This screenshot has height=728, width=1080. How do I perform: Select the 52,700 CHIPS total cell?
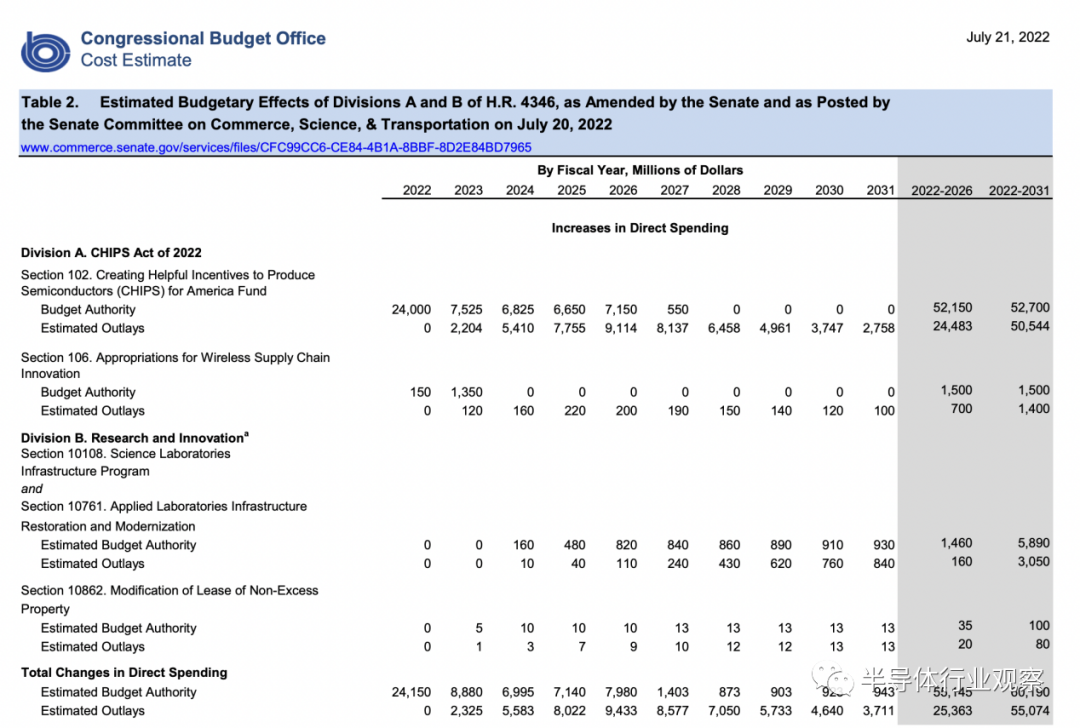pos(1030,308)
